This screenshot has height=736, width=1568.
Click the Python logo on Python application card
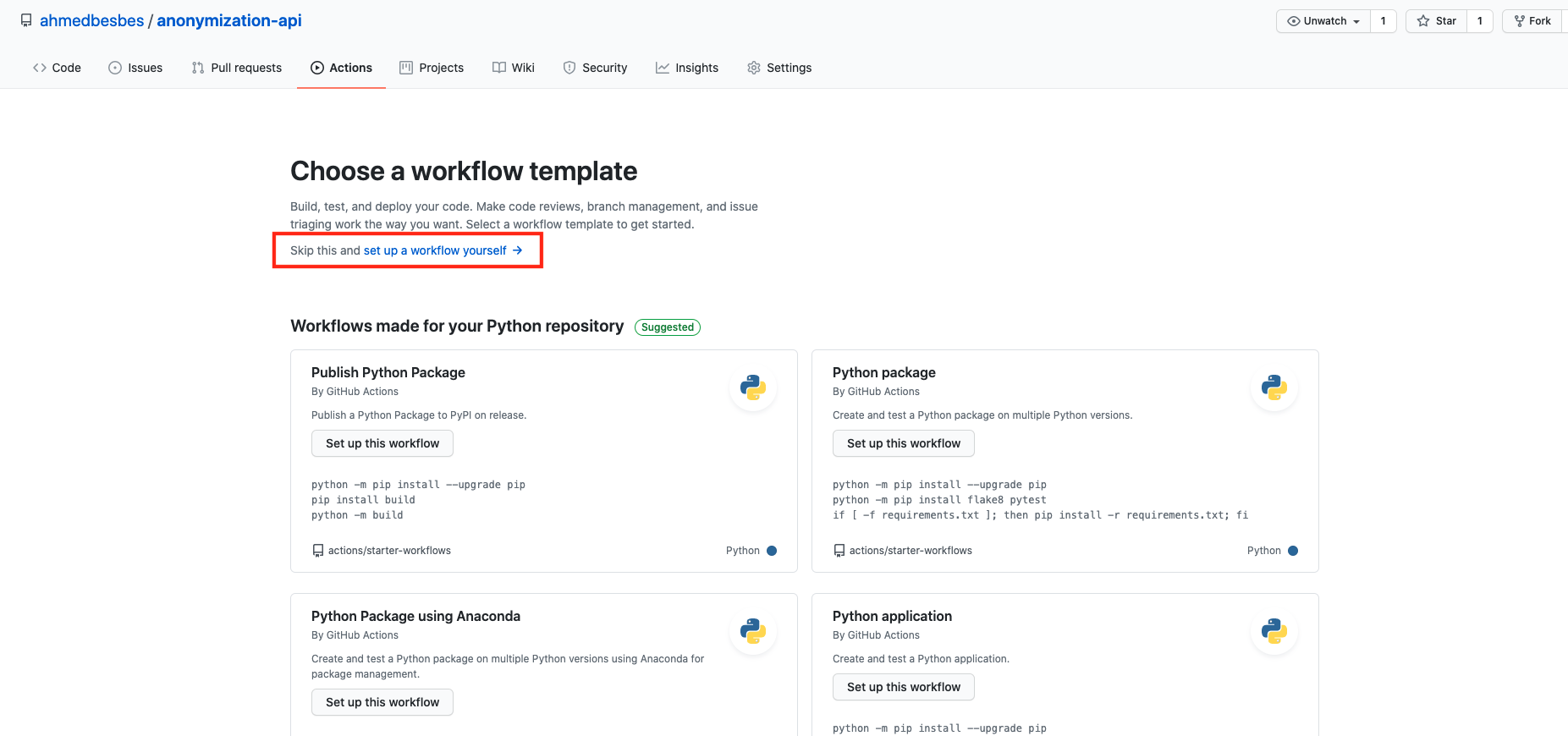1274,631
